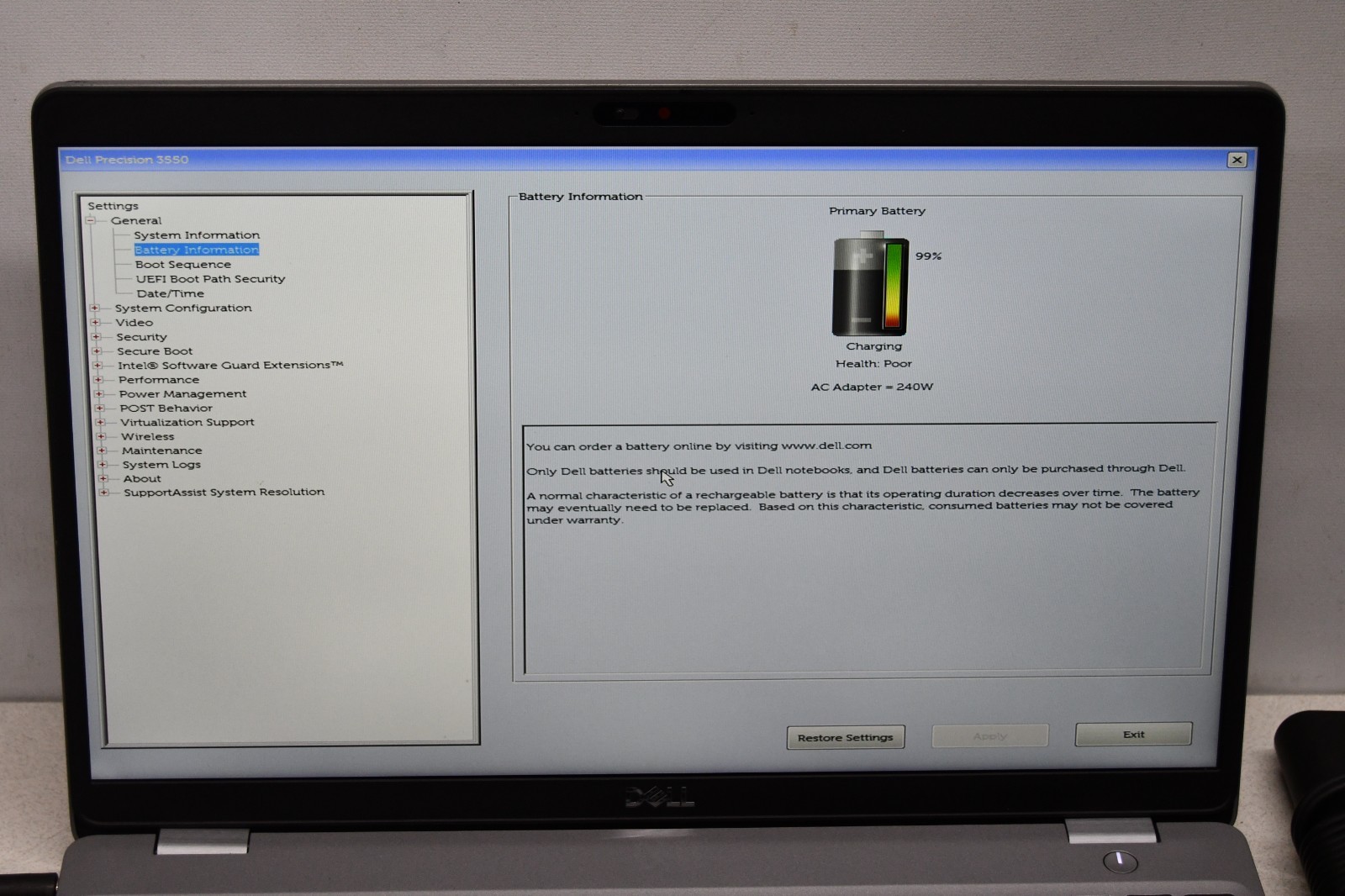Select Wireless category label
Viewport: 1345px width, 896px height.
coord(148,436)
